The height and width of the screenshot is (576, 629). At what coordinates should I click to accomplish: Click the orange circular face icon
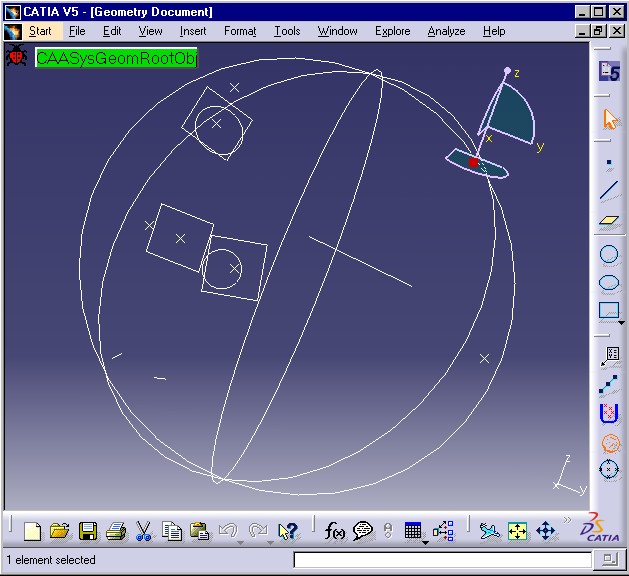(x=610, y=444)
